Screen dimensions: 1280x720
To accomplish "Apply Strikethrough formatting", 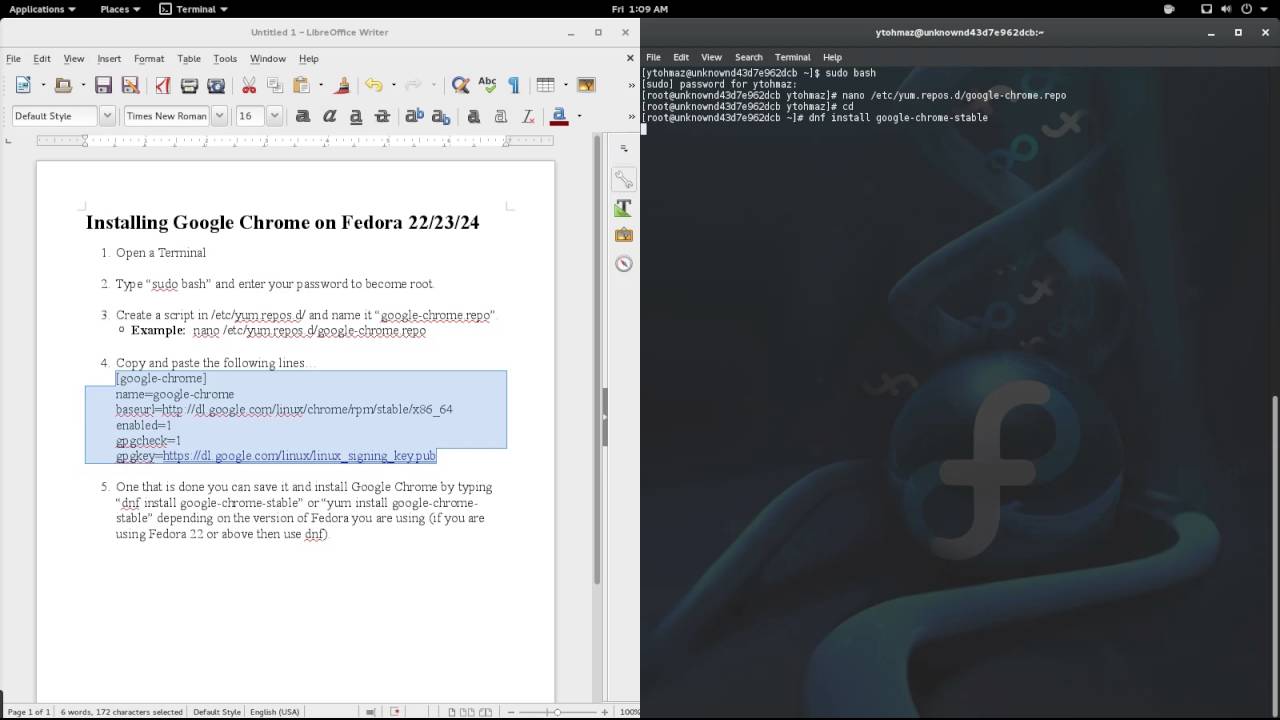I will [x=381, y=116].
